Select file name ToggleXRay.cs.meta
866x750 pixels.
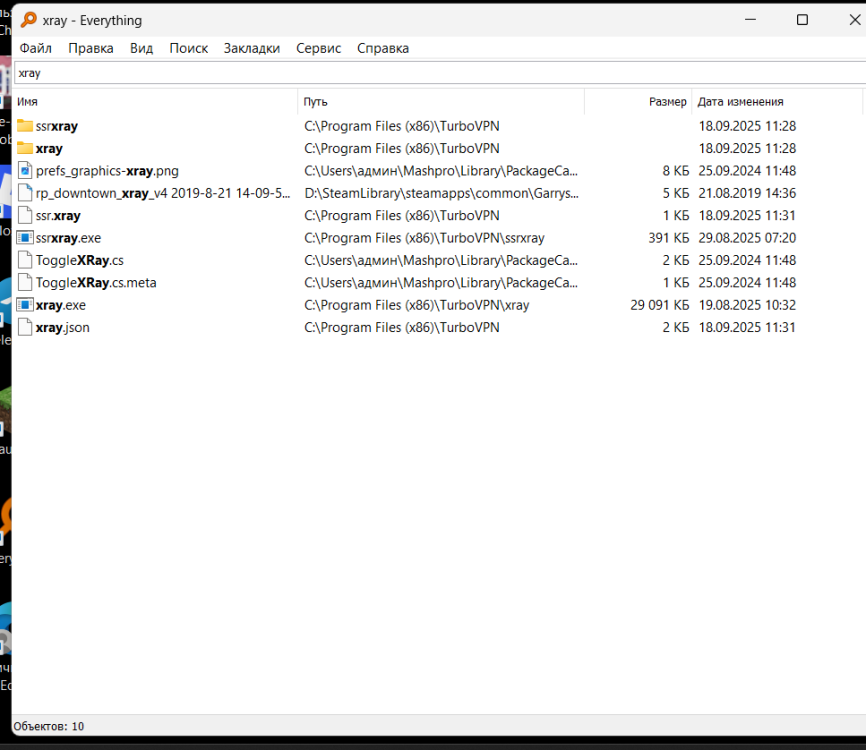96,283
